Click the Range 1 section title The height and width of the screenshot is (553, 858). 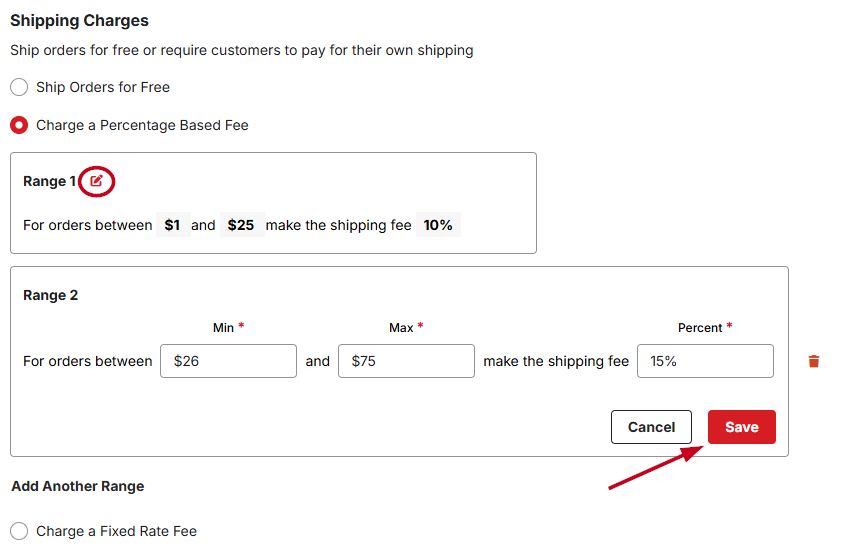pos(48,181)
